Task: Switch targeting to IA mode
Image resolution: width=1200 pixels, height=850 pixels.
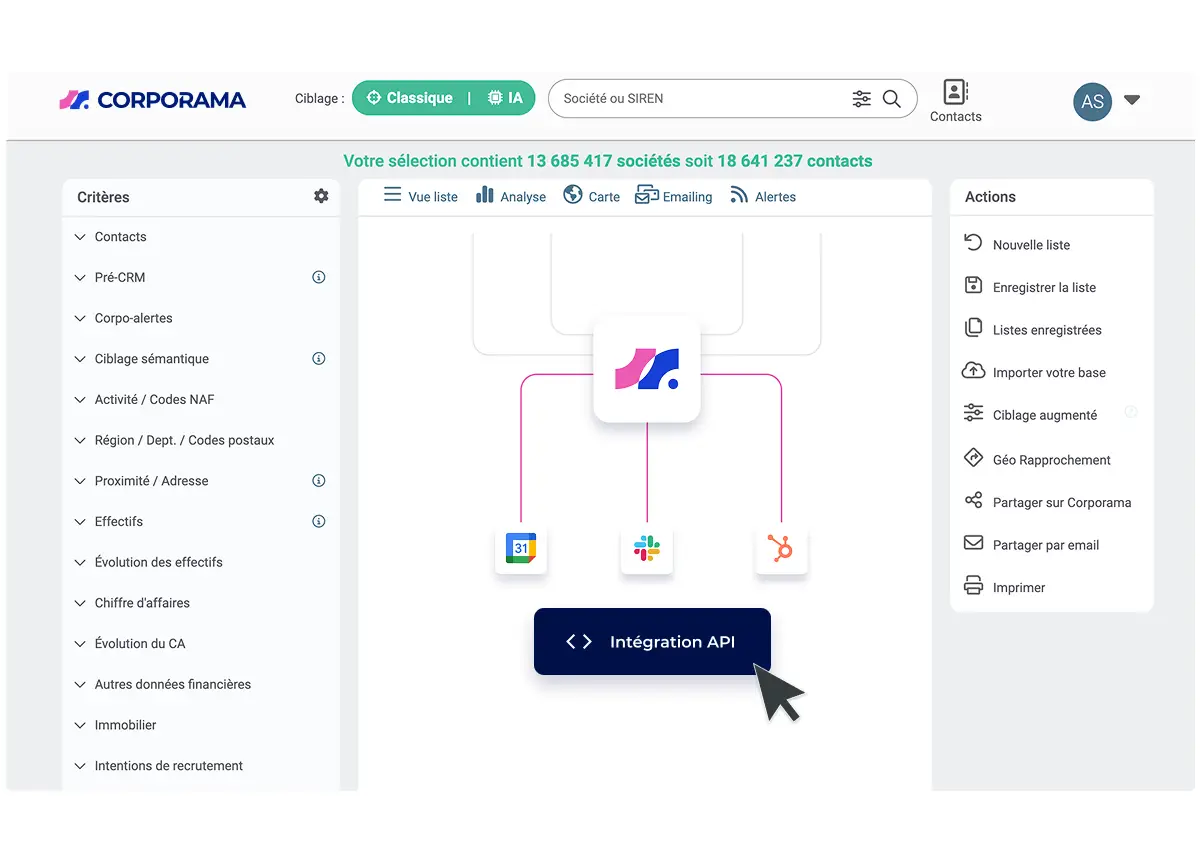Action: pyautogui.click(x=505, y=98)
